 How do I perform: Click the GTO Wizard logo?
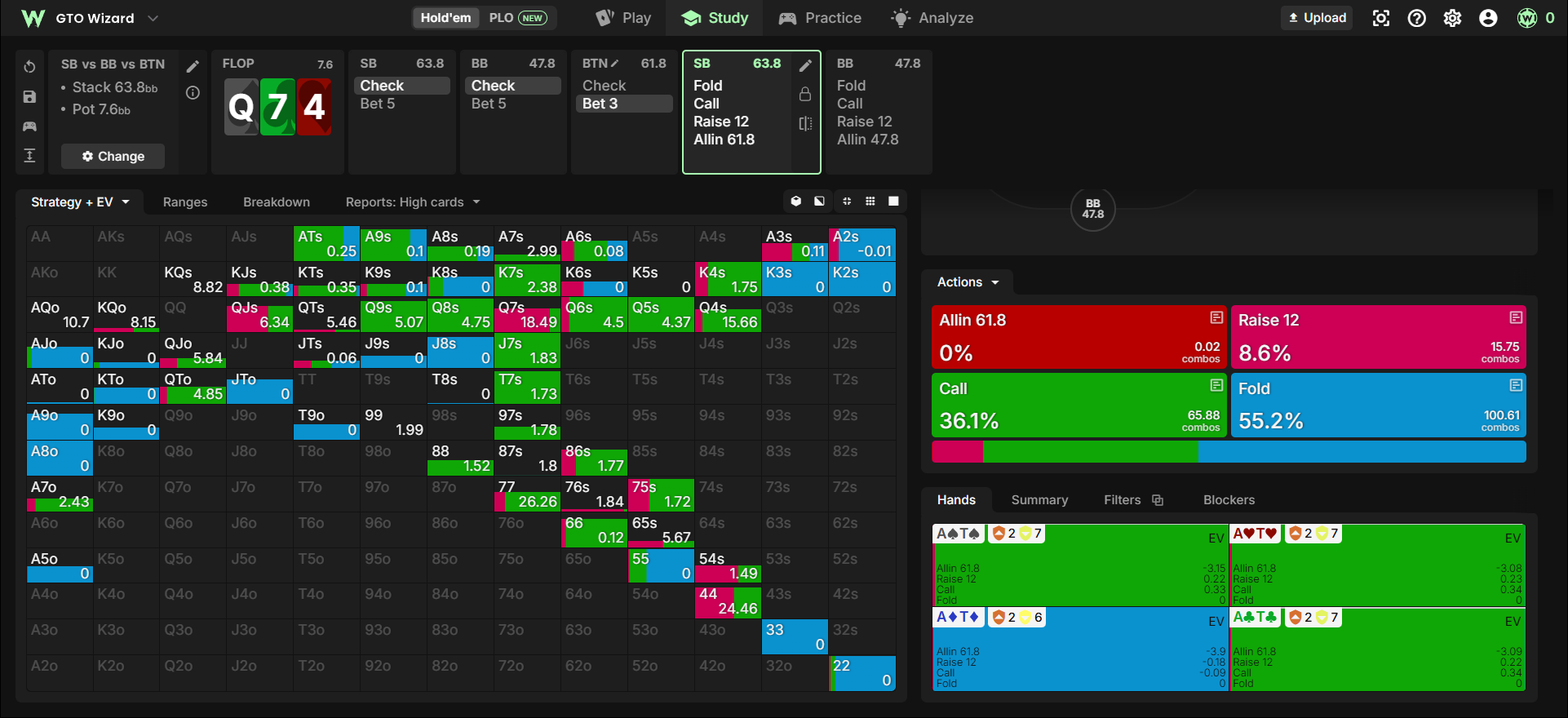point(33,18)
